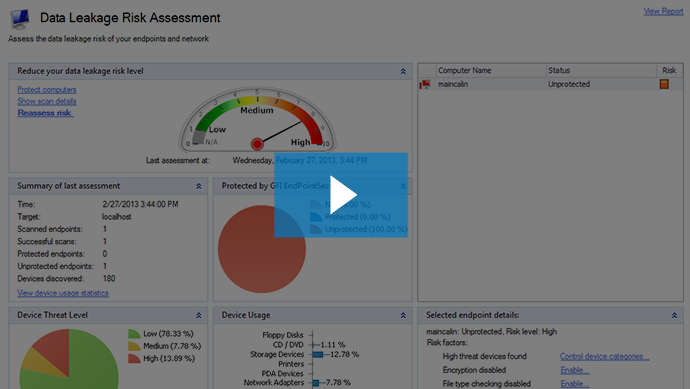Sort by the Risk column header

669,70
